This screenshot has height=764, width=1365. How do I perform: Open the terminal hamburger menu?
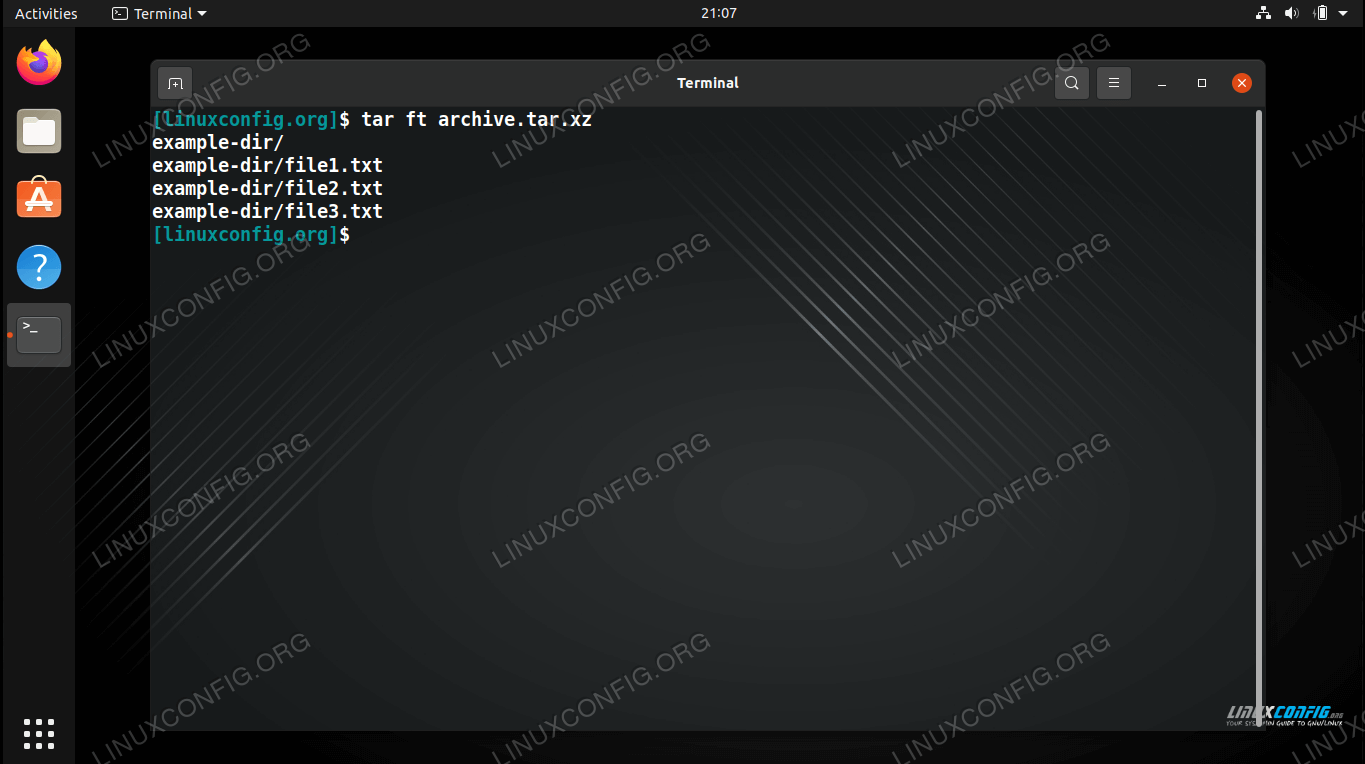pos(1114,83)
